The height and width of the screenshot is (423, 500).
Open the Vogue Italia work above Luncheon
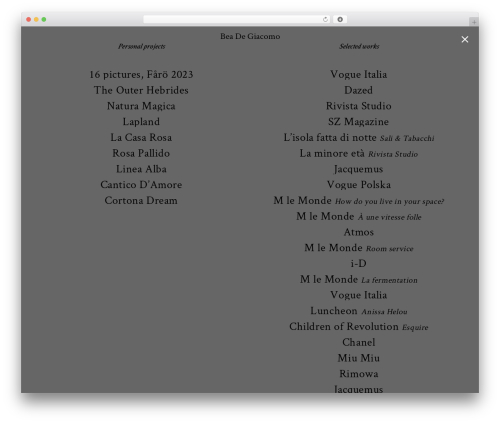[359, 295]
